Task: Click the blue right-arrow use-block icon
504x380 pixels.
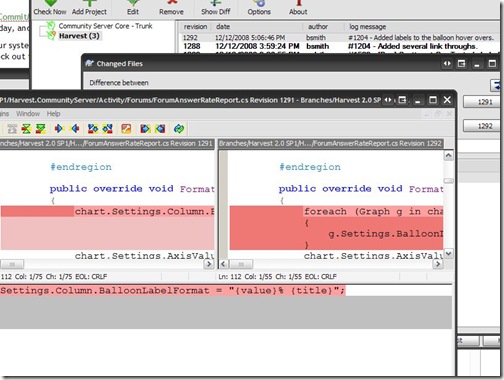Action: coord(59,129)
